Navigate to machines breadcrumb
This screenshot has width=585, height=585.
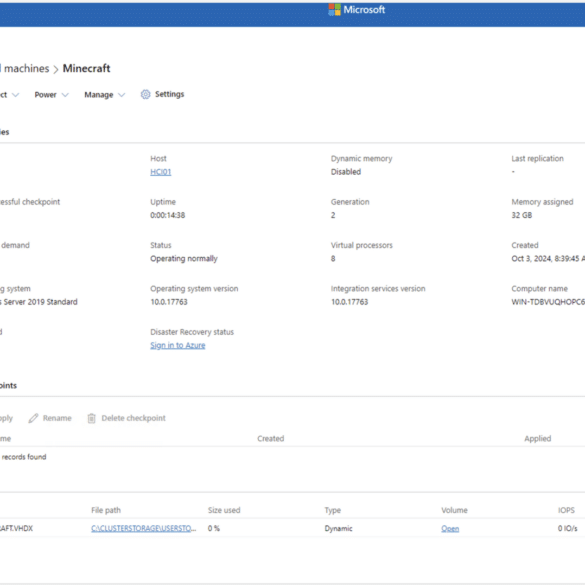point(25,69)
